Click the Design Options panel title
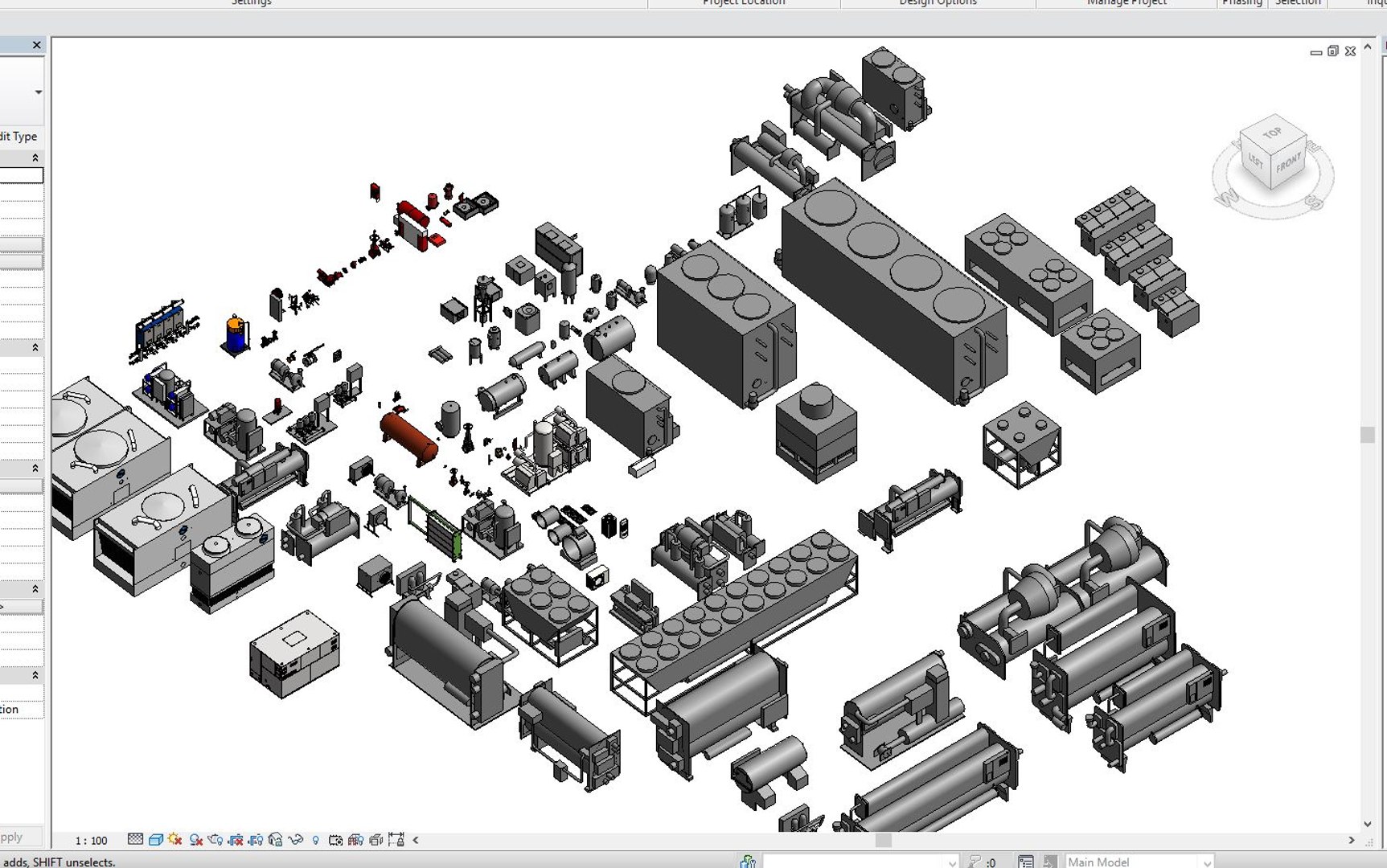 pyautogui.click(x=938, y=2)
